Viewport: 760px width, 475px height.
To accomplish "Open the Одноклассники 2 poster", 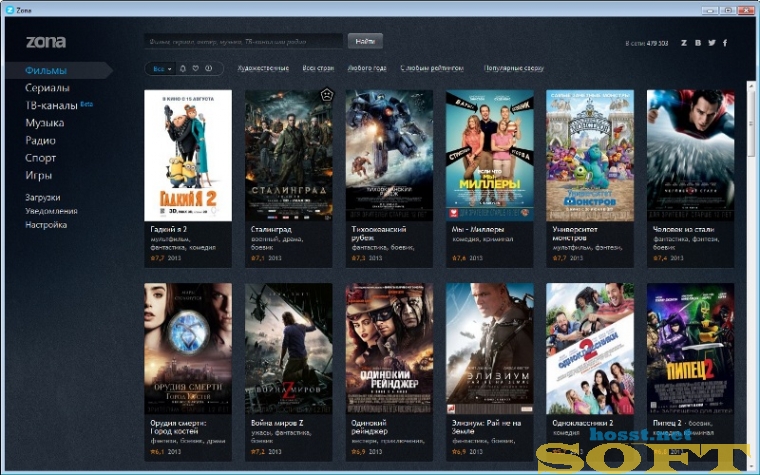I will 590,348.
